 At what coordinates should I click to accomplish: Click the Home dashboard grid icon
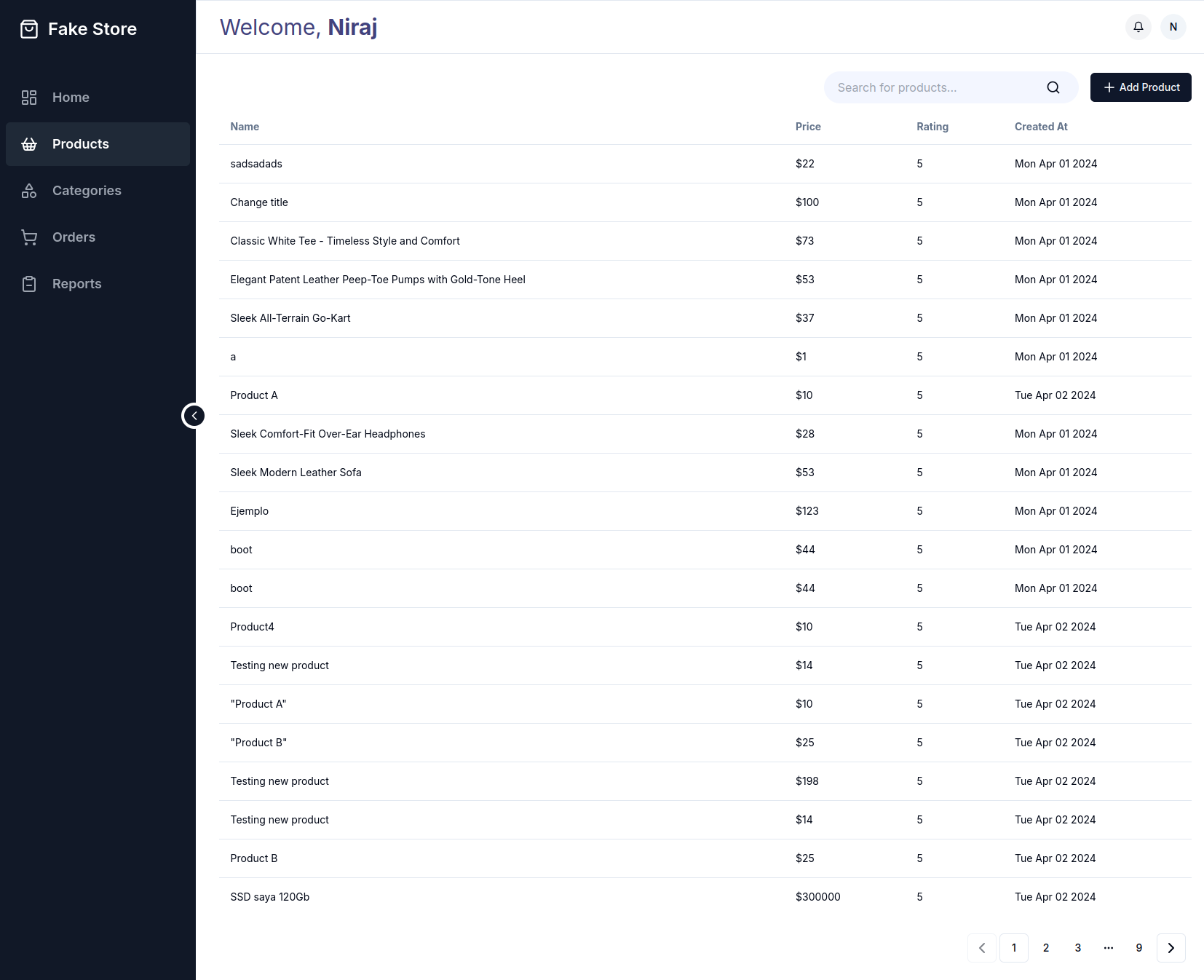click(29, 98)
